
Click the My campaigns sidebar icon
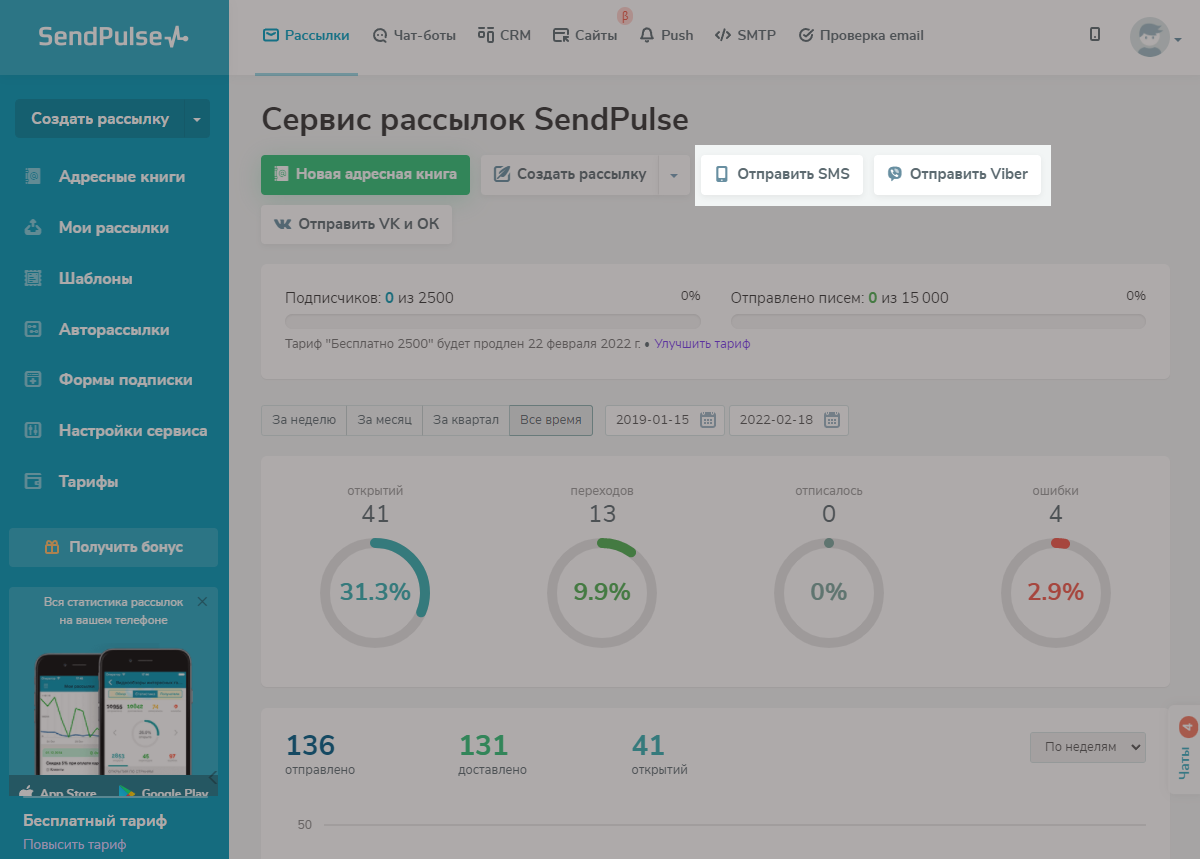coord(33,228)
